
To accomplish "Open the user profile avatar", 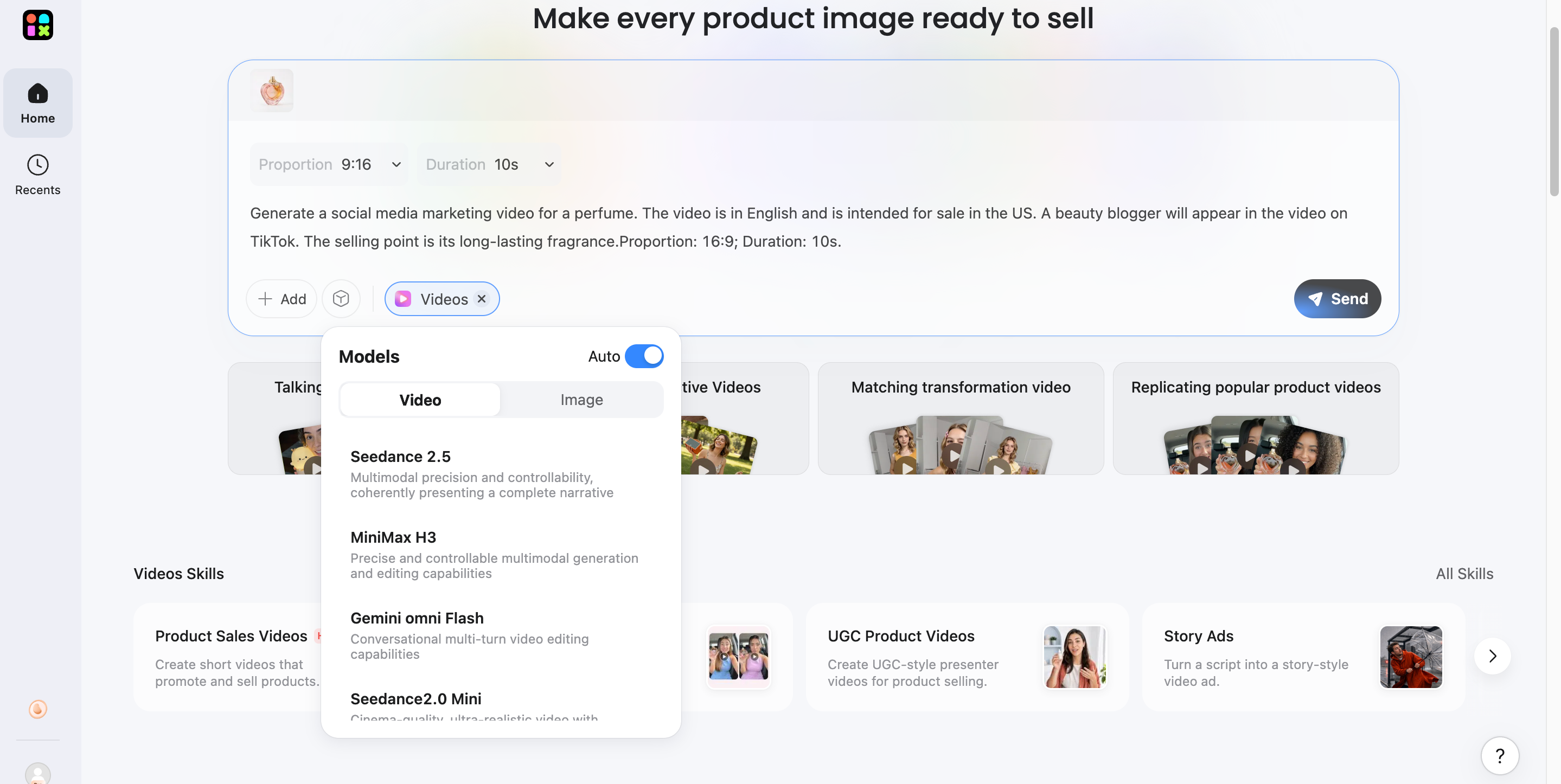I will (37, 774).
